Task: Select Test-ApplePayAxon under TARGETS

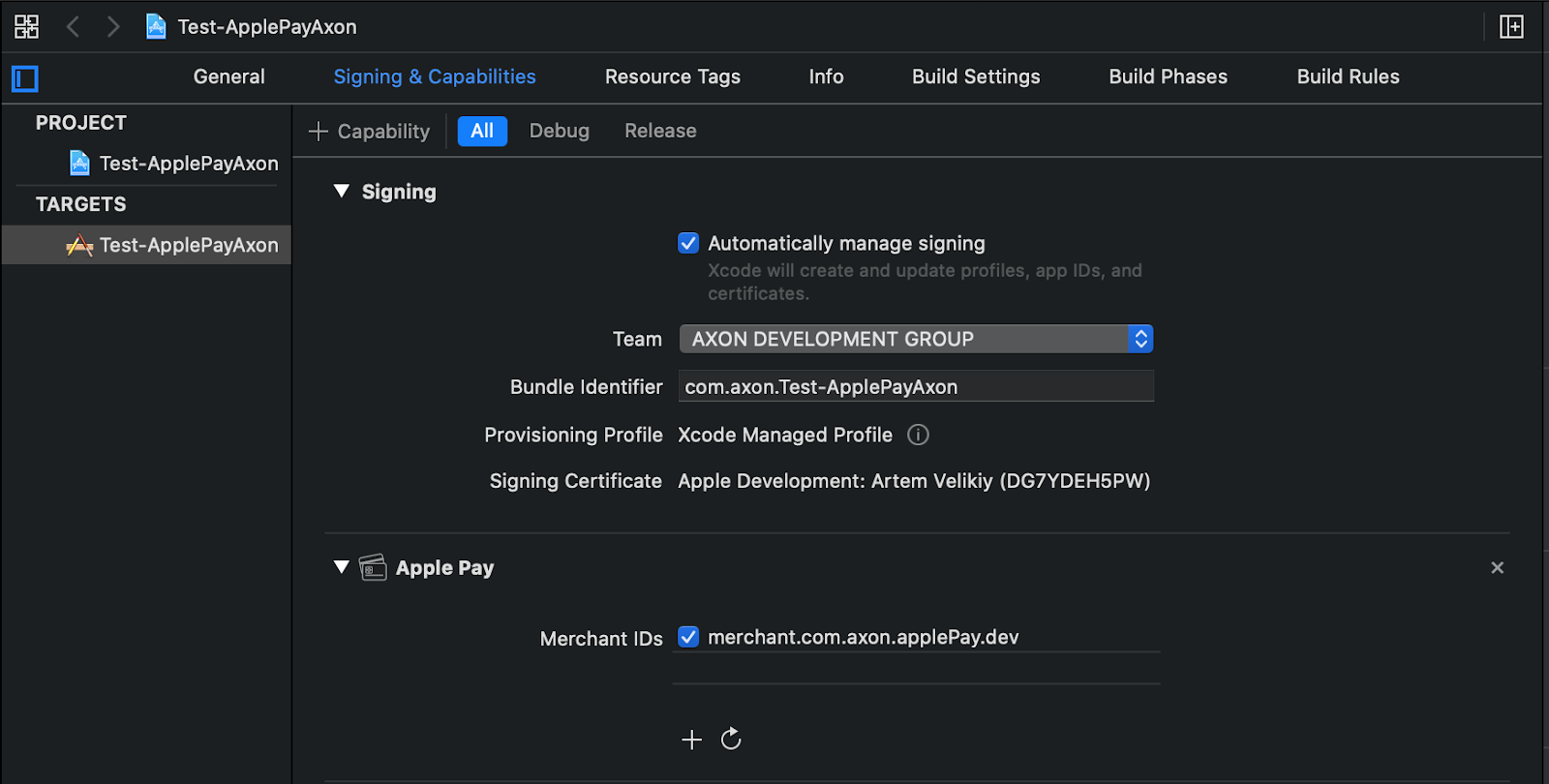Action: click(147, 245)
